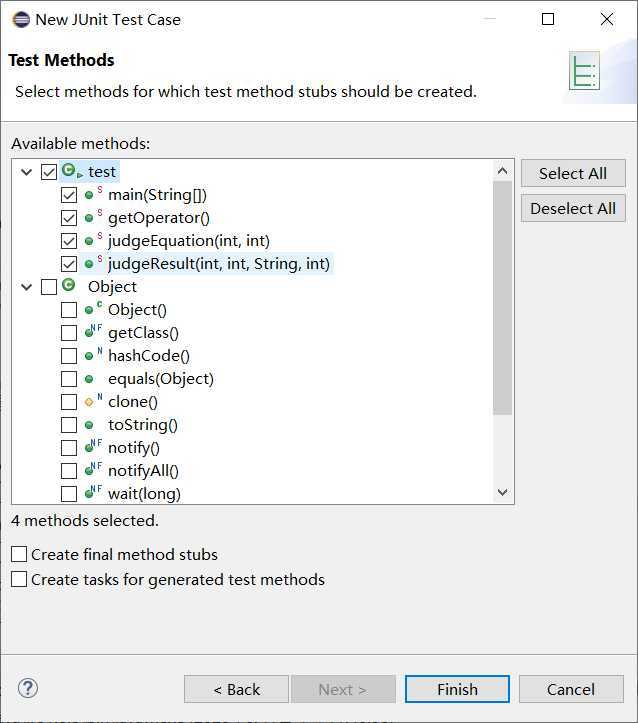Select the toString() method entry
638x723 pixels.
[x=143, y=425]
